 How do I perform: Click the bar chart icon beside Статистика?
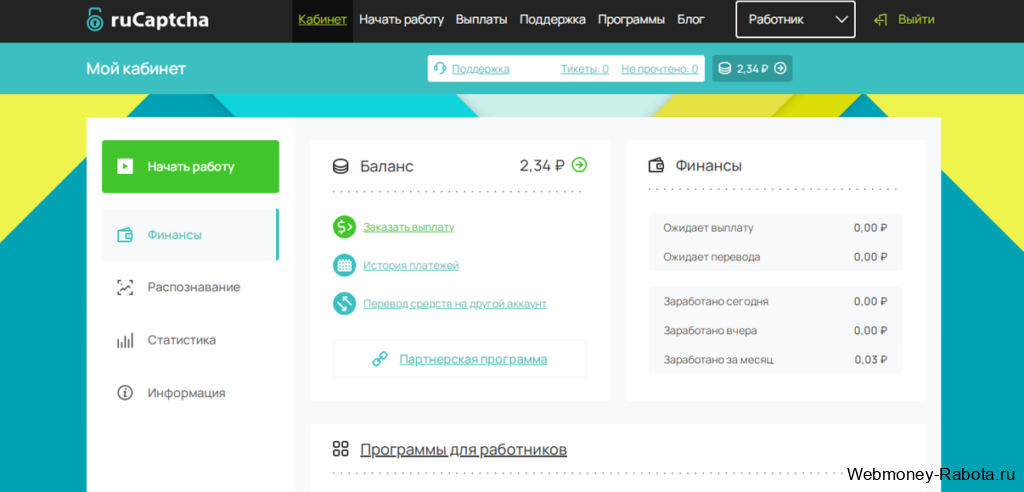(x=125, y=340)
